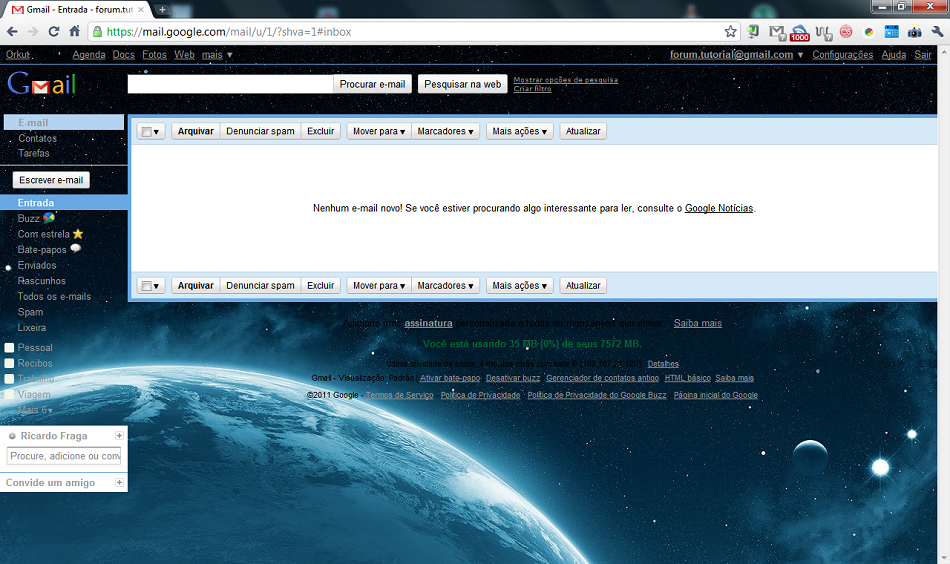Click the bottom Excluir button
950x564 pixels.
pyautogui.click(x=321, y=285)
